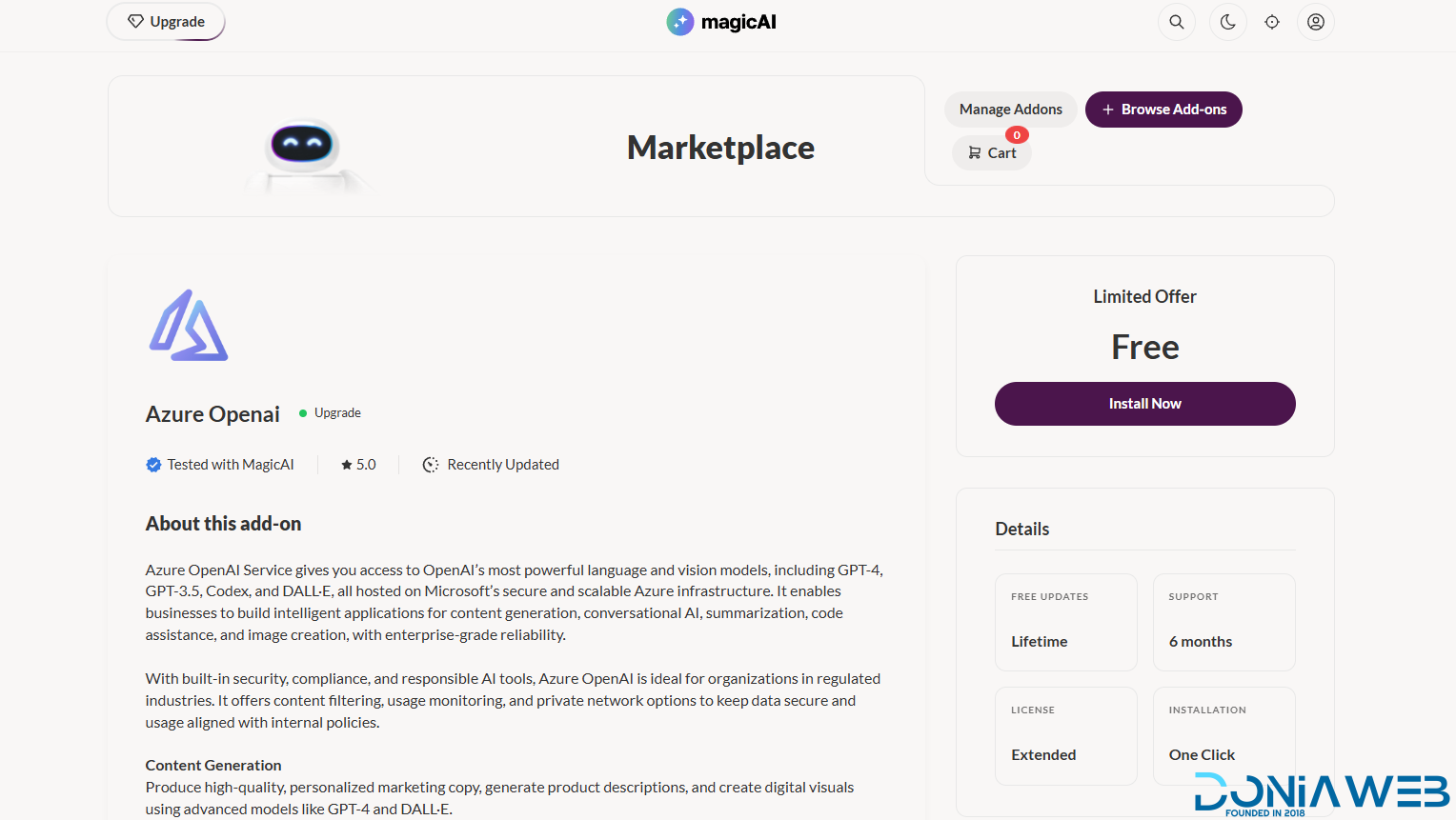Viewport: 1456px width, 820px height.
Task: Click the Recently Updated clock icon
Action: (x=431, y=465)
